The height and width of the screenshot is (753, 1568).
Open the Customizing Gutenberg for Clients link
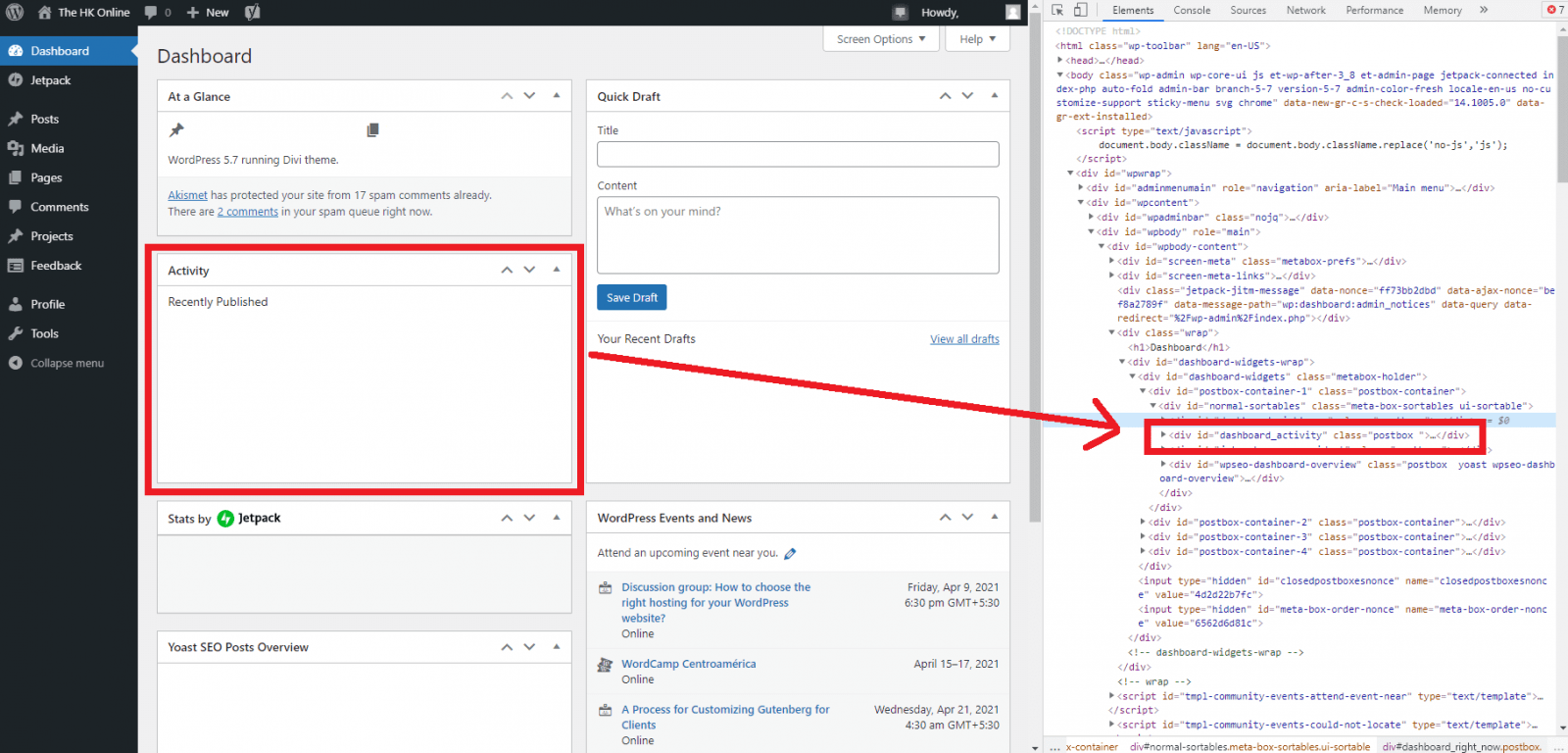coord(725,717)
